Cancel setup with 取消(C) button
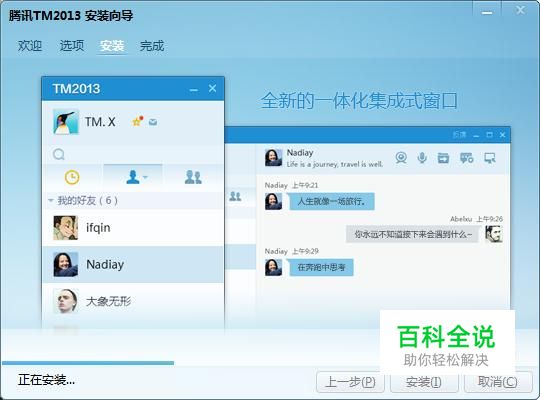The height and width of the screenshot is (400, 540). [x=498, y=382]
